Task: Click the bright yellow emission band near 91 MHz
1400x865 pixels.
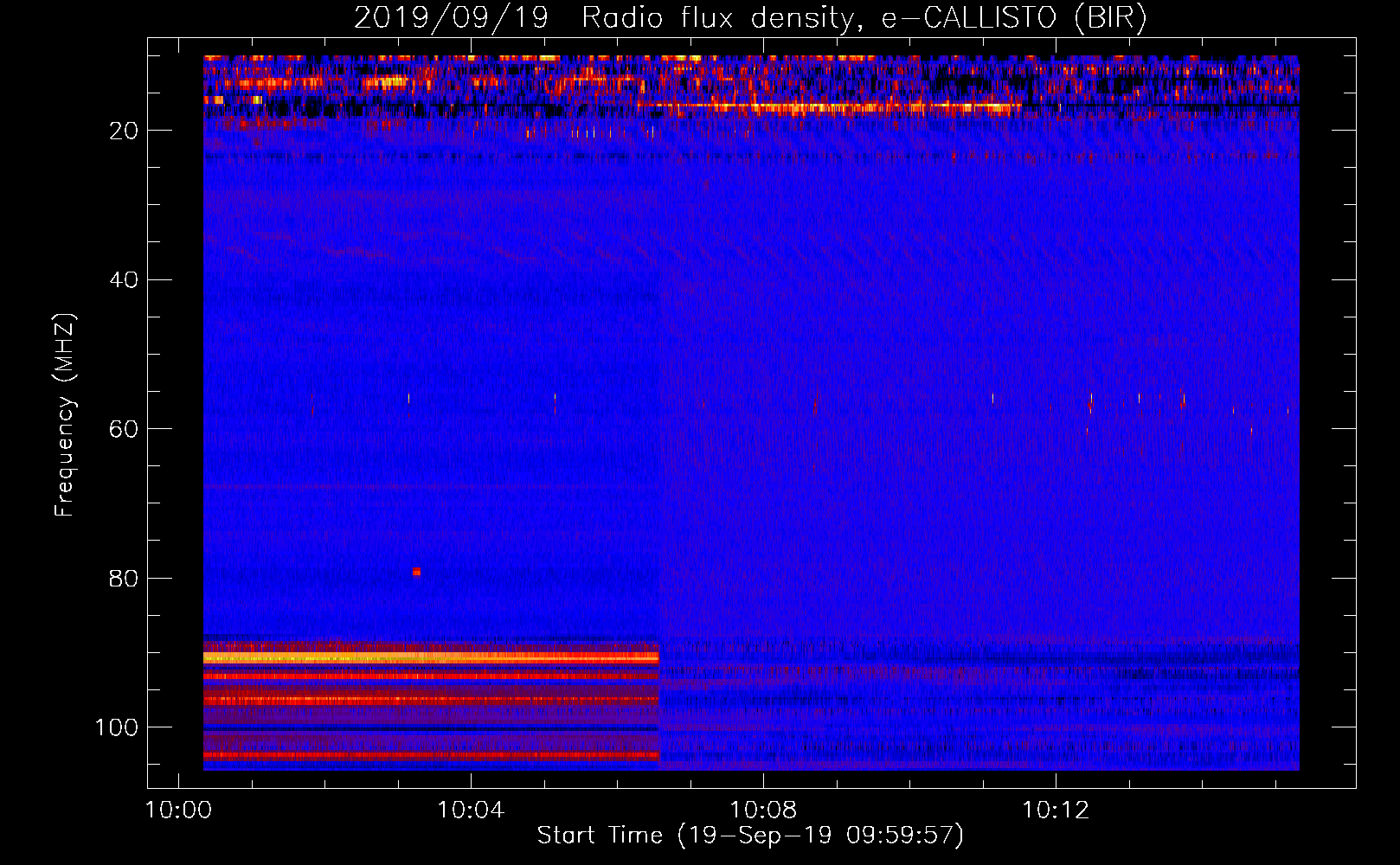Action: point(431,658)
